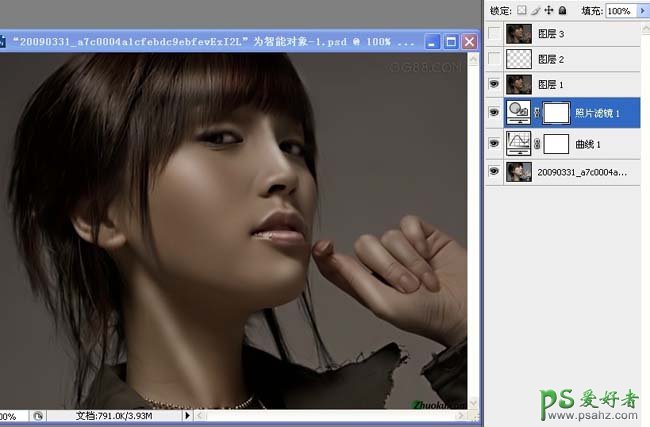Screen dimensions: 650x427
Task: Click the lock all padlock icon
Action: (x=561, y=9)
